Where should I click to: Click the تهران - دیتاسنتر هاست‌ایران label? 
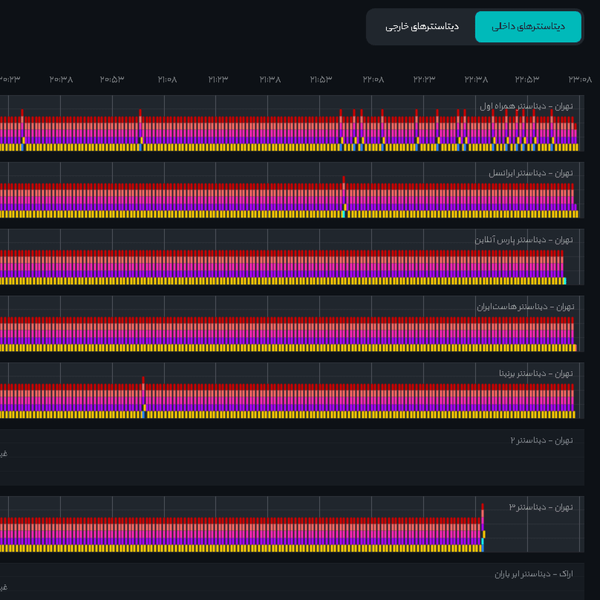[525, 307]
